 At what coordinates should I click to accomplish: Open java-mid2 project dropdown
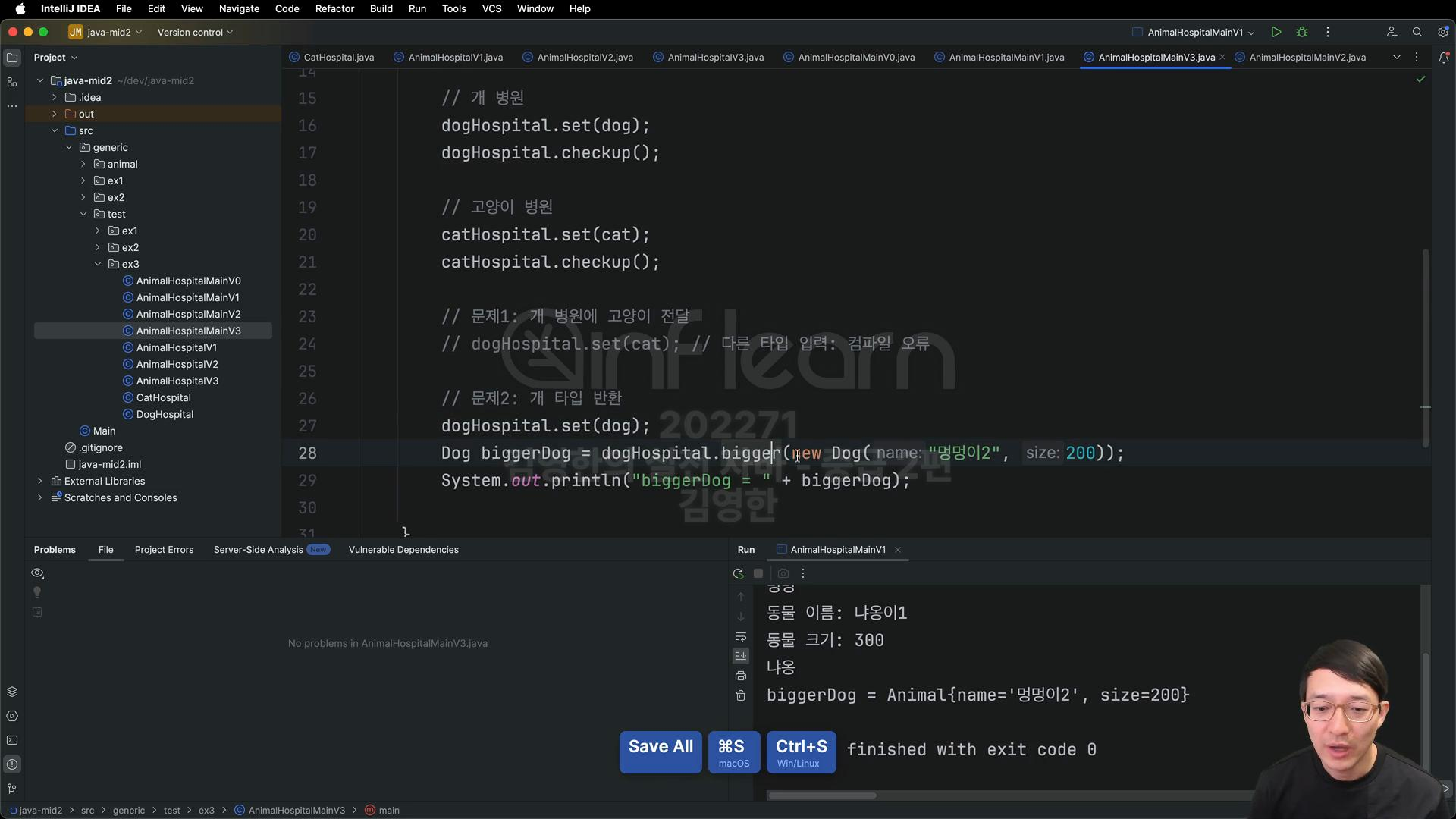(105, 32)
